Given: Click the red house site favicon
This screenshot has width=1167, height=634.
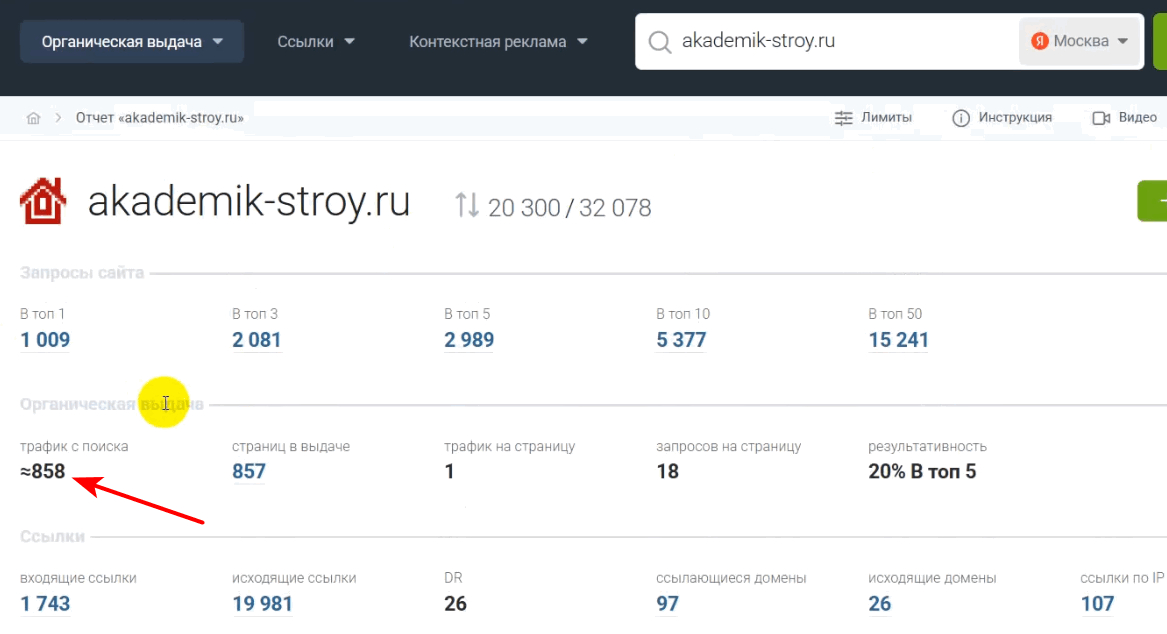Looking at the screenshot, I should pos(43,201).
